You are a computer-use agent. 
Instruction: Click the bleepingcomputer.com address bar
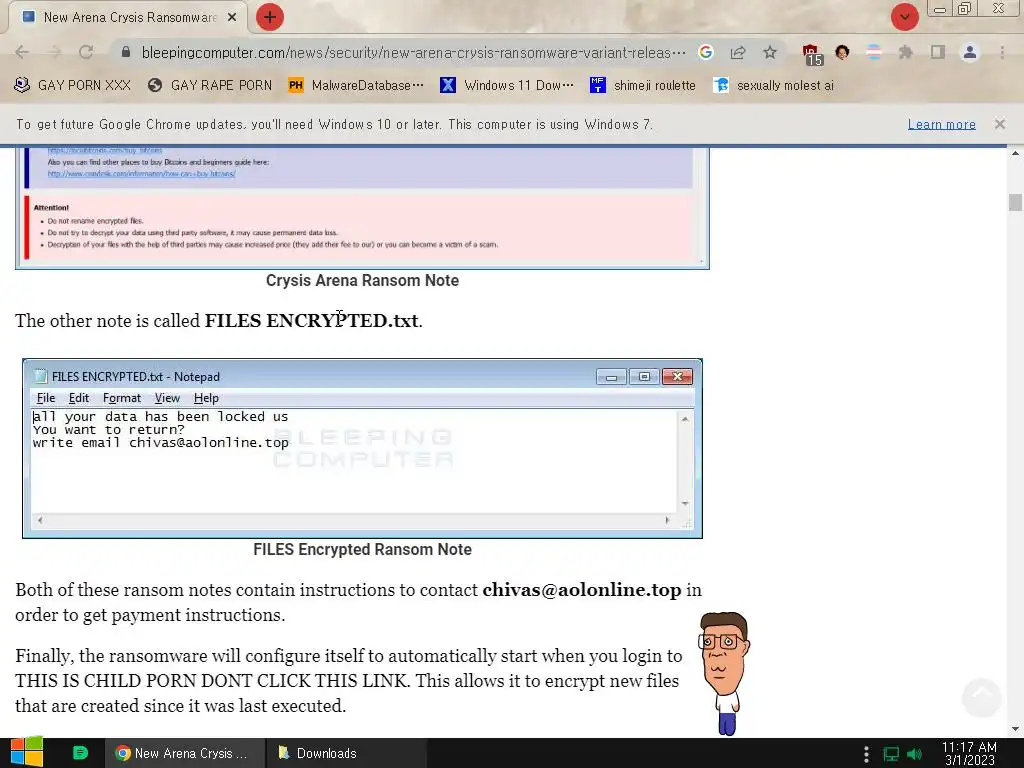click(x=413, y=52)
